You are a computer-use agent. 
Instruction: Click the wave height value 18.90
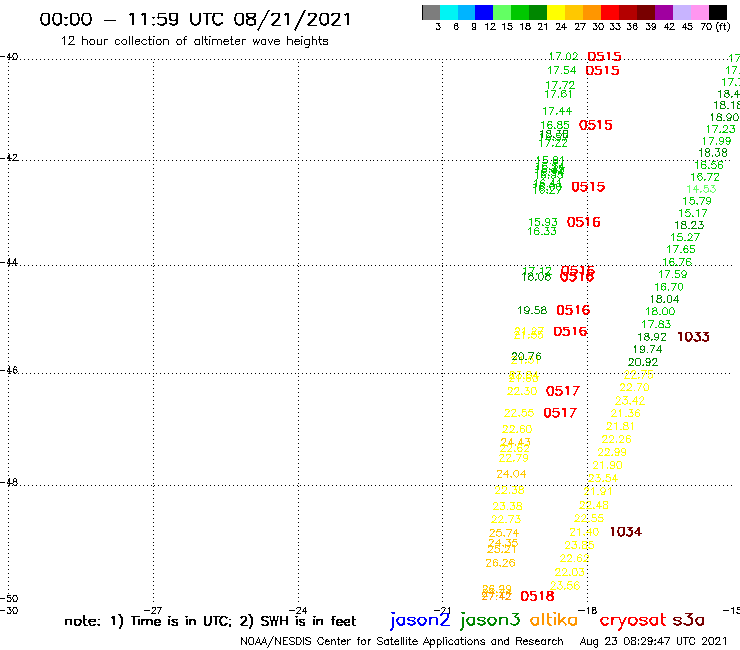click(724, 118)
